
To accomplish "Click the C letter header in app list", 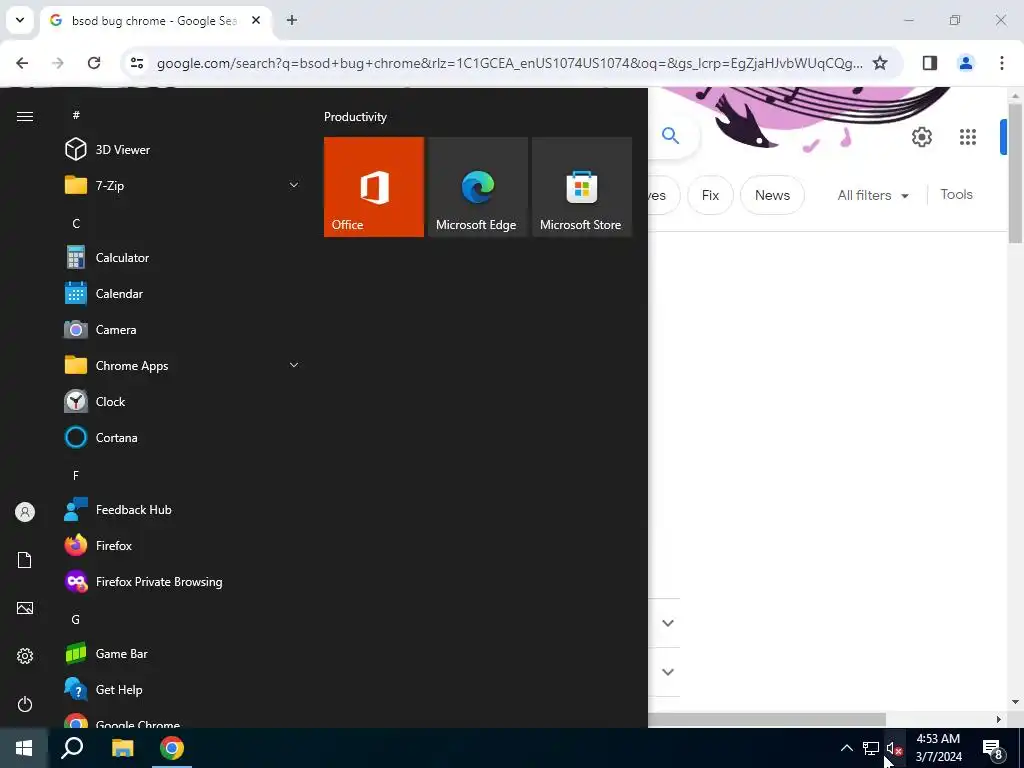I will pos(76,224).
